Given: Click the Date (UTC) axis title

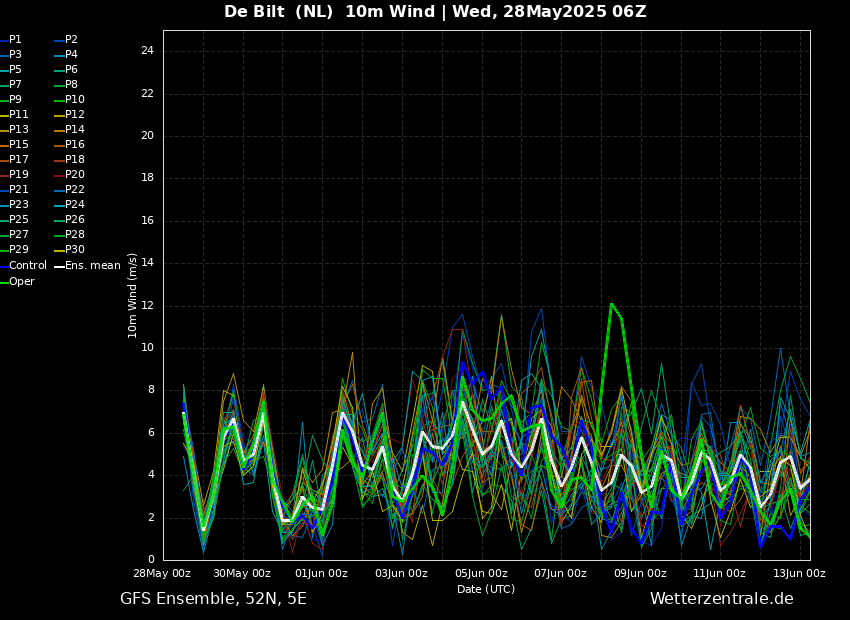Looking at the screenshot, I should point(486,590).
